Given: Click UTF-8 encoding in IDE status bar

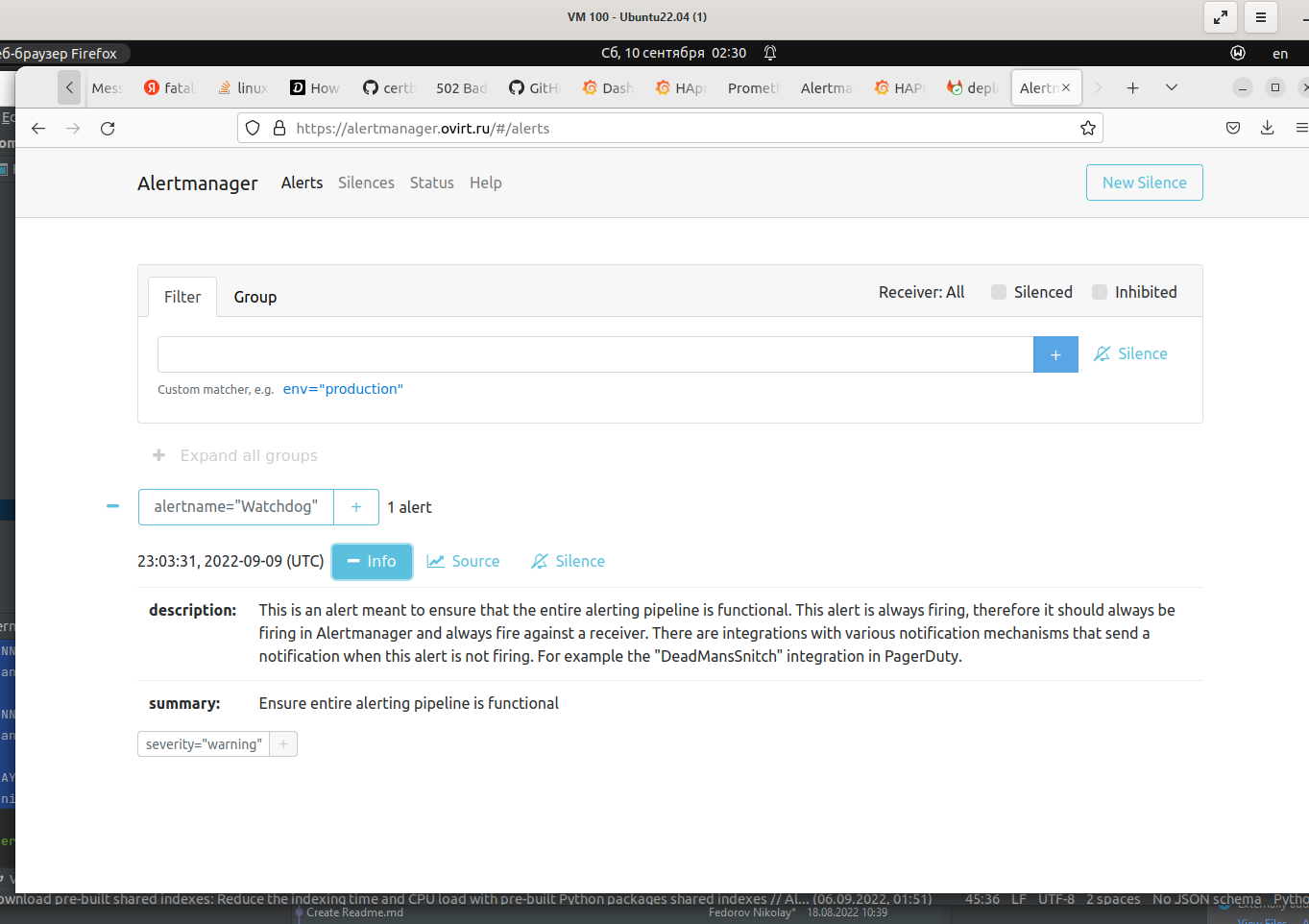Looking at the screenshot, I should click(x=1056, y=899).
